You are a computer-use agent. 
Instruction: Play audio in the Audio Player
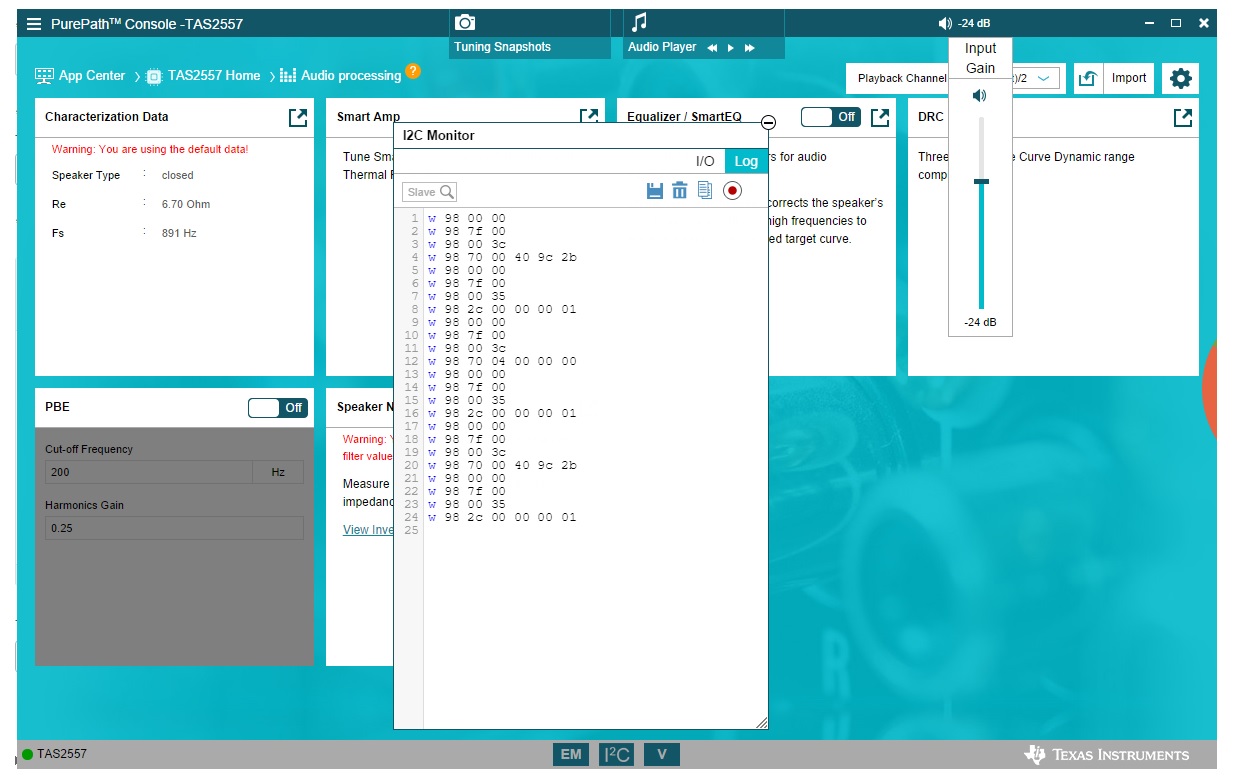[731, 47]
